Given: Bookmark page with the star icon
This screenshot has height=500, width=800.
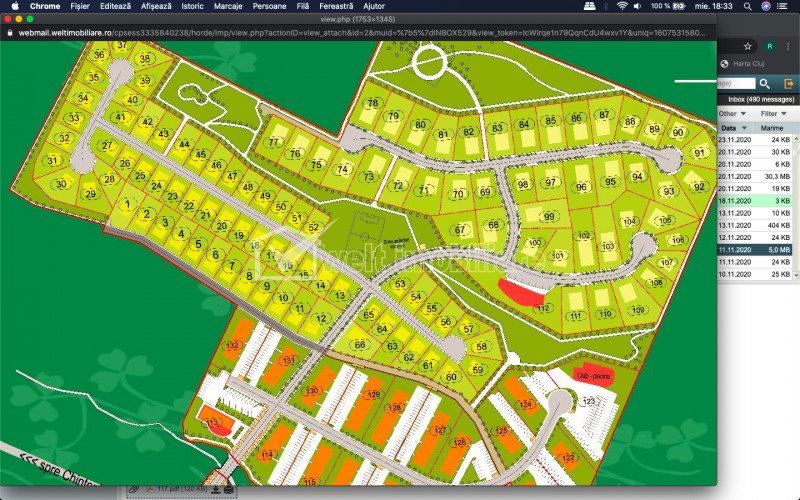Looking at the screenshot, I should 745,46.
